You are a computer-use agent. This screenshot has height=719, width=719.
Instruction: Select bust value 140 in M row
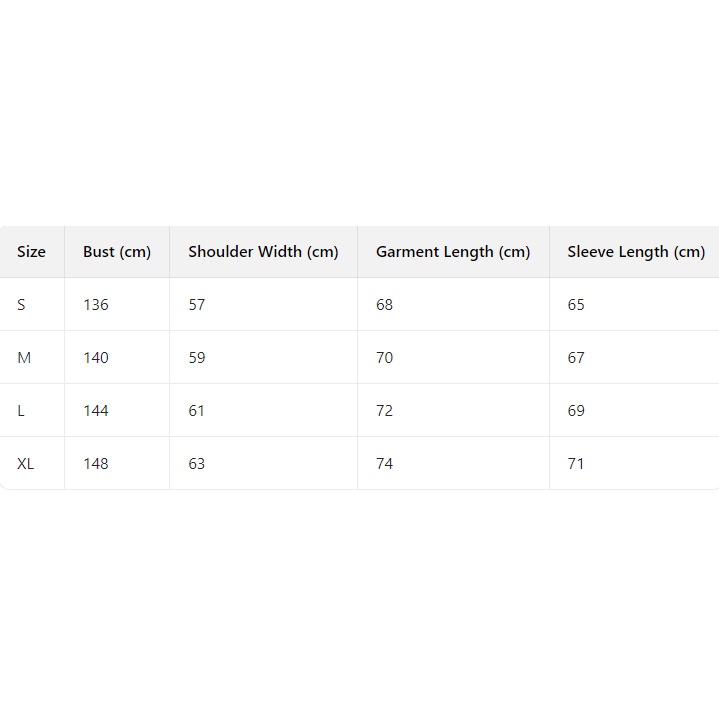[96, 358]
